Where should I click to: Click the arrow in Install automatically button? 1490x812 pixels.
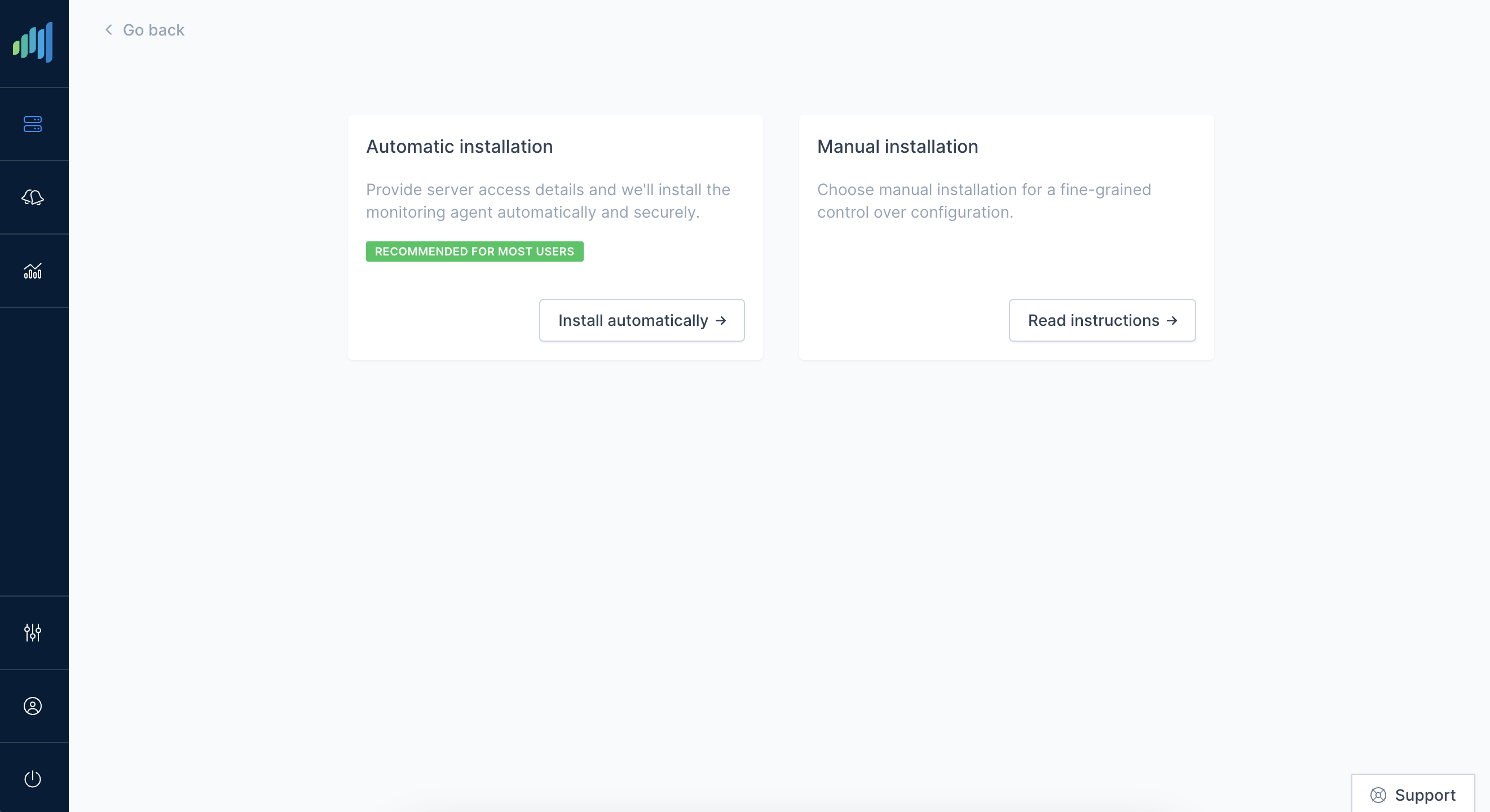(x=720, y=320)
